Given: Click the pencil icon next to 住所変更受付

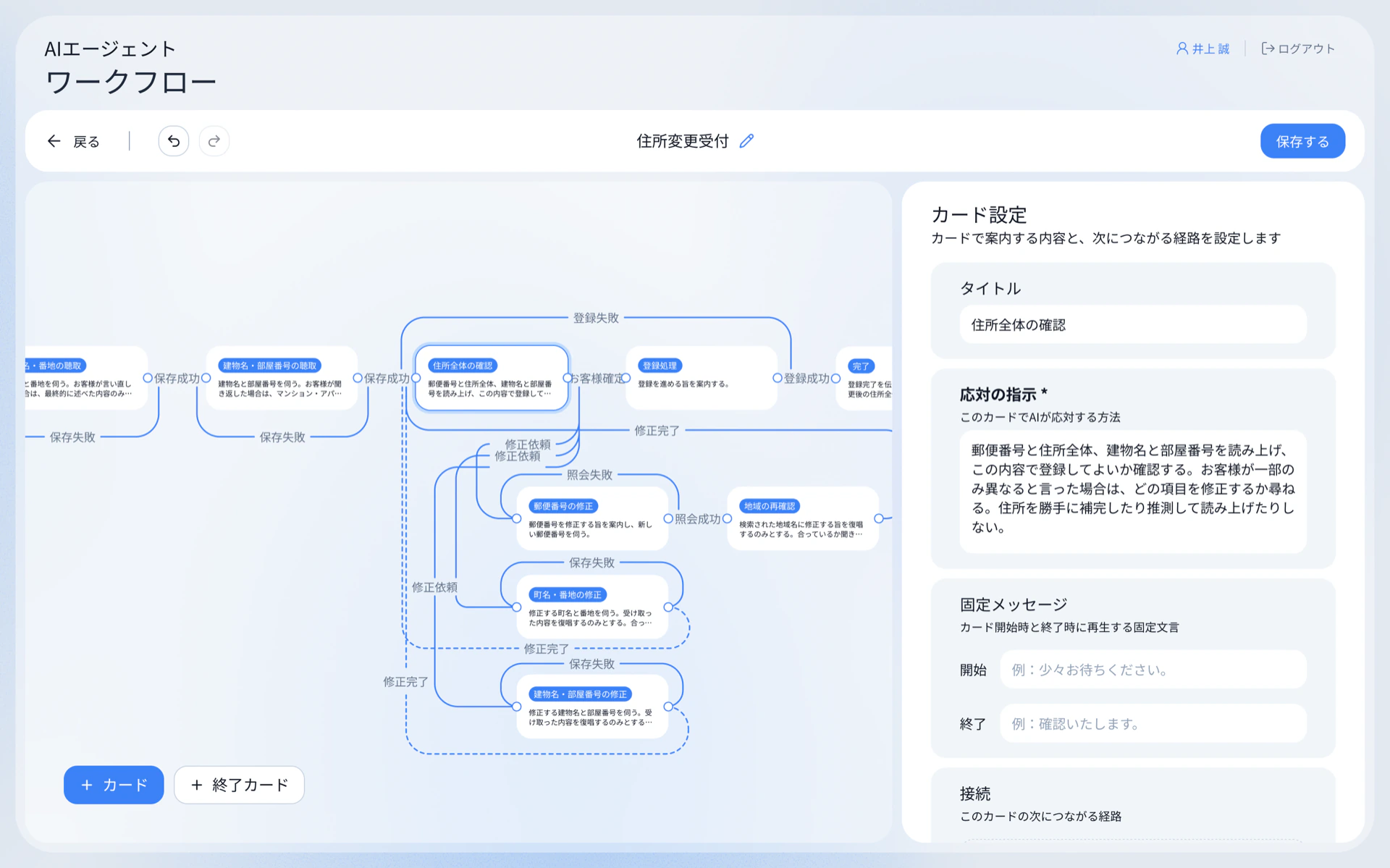Looking at the screenshot, I should tap(746, 141).
